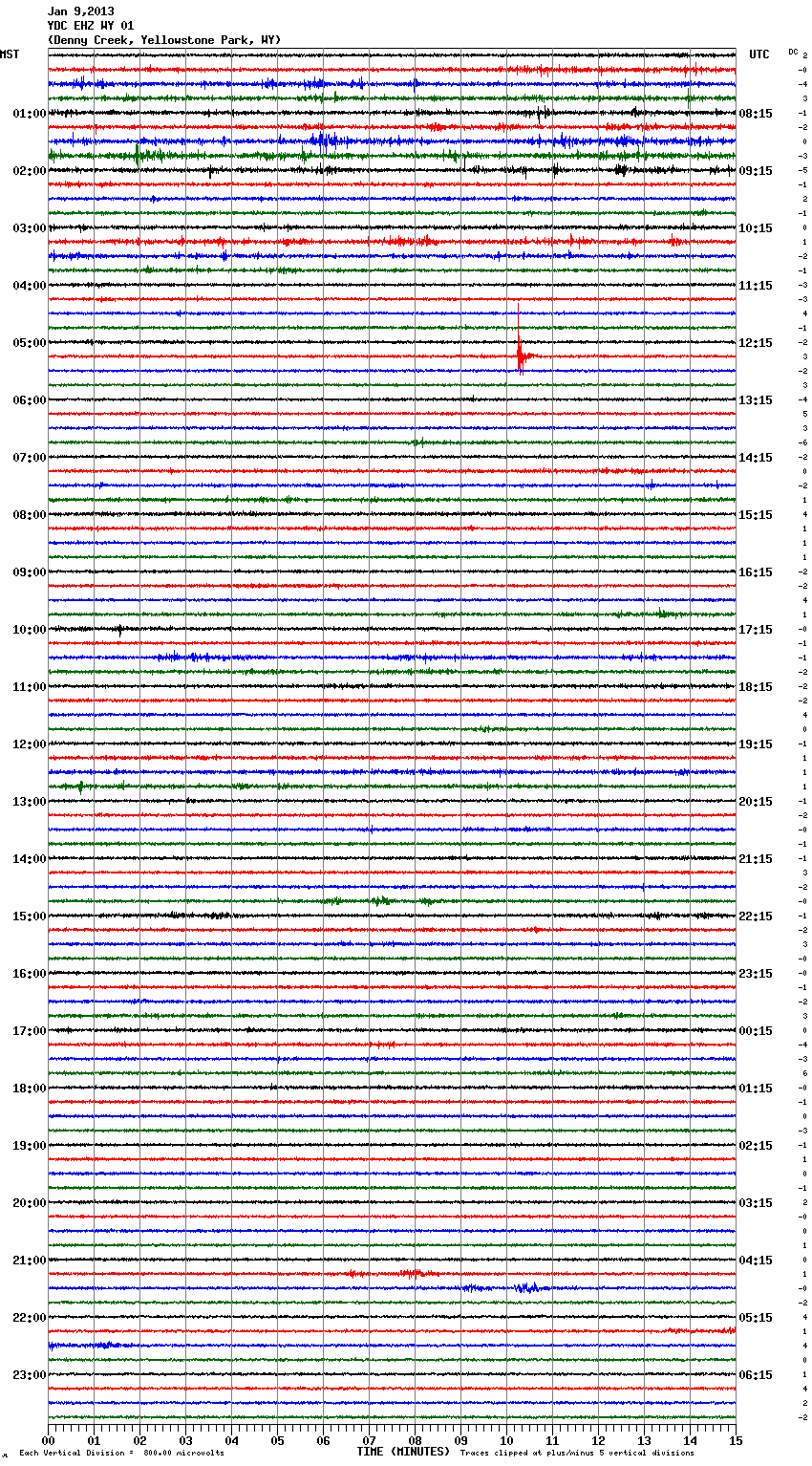The width and height of the screenshot is (812, 1466).
Task: Select the '12:00' MST hour label
Action: 30,744
